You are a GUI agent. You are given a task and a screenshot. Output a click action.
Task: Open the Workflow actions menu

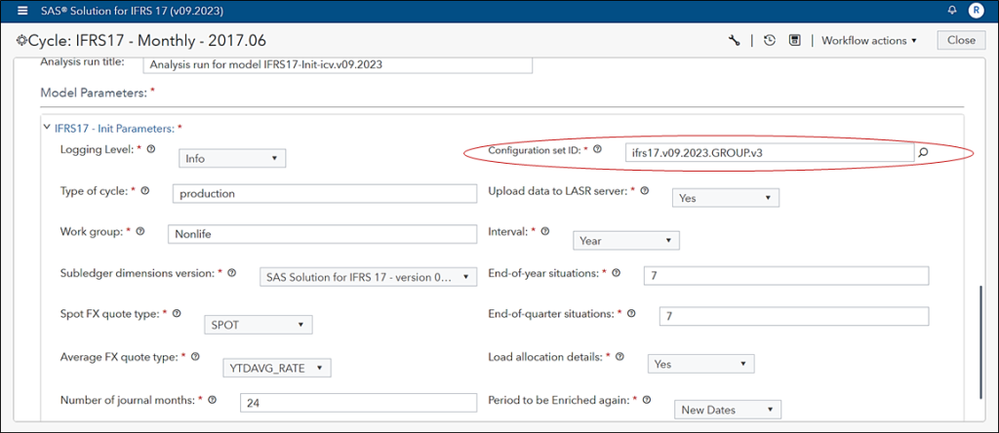[869, 41]
